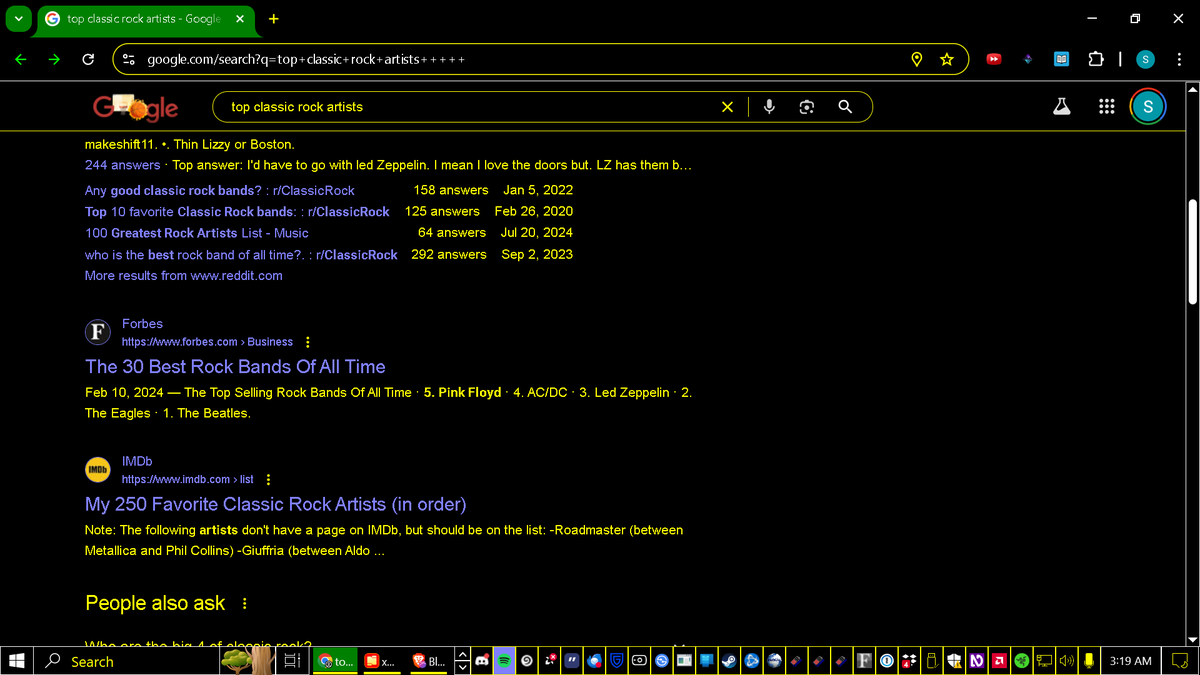Viewport: 1200px width, 675px height.
Task: Open the taskbar volume control
Action: pos(1066,661)
